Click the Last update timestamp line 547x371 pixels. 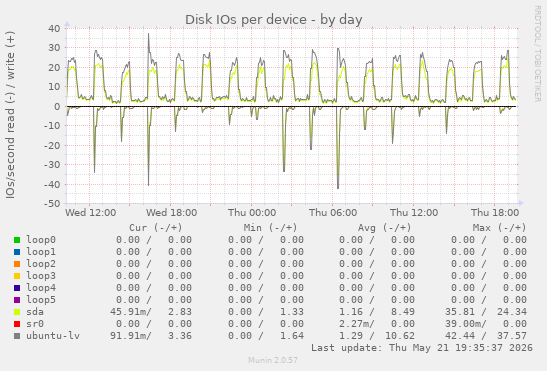pyautogui.click(x=422, y=348)
